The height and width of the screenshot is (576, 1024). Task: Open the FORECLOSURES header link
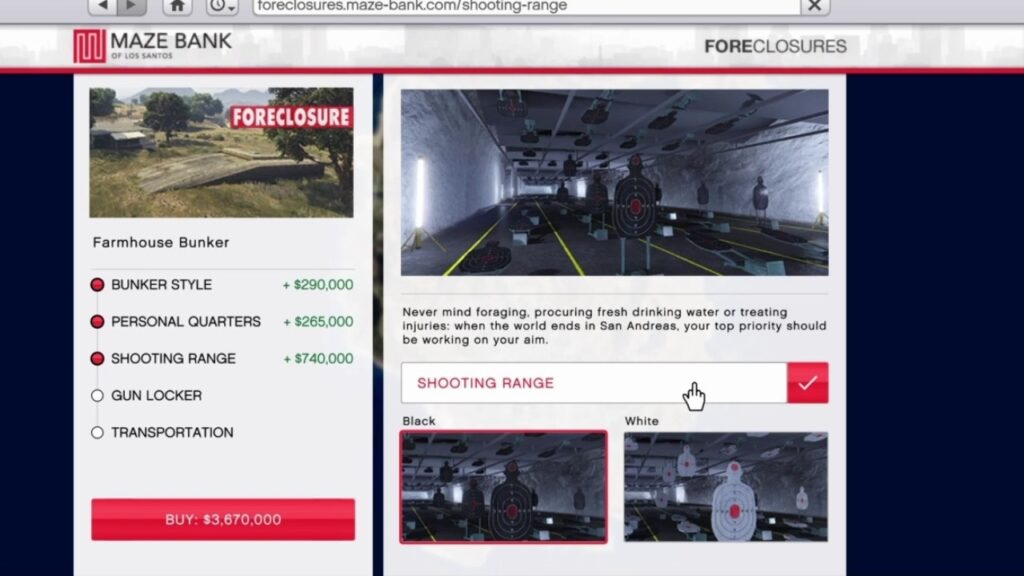(x=775, y=46)
